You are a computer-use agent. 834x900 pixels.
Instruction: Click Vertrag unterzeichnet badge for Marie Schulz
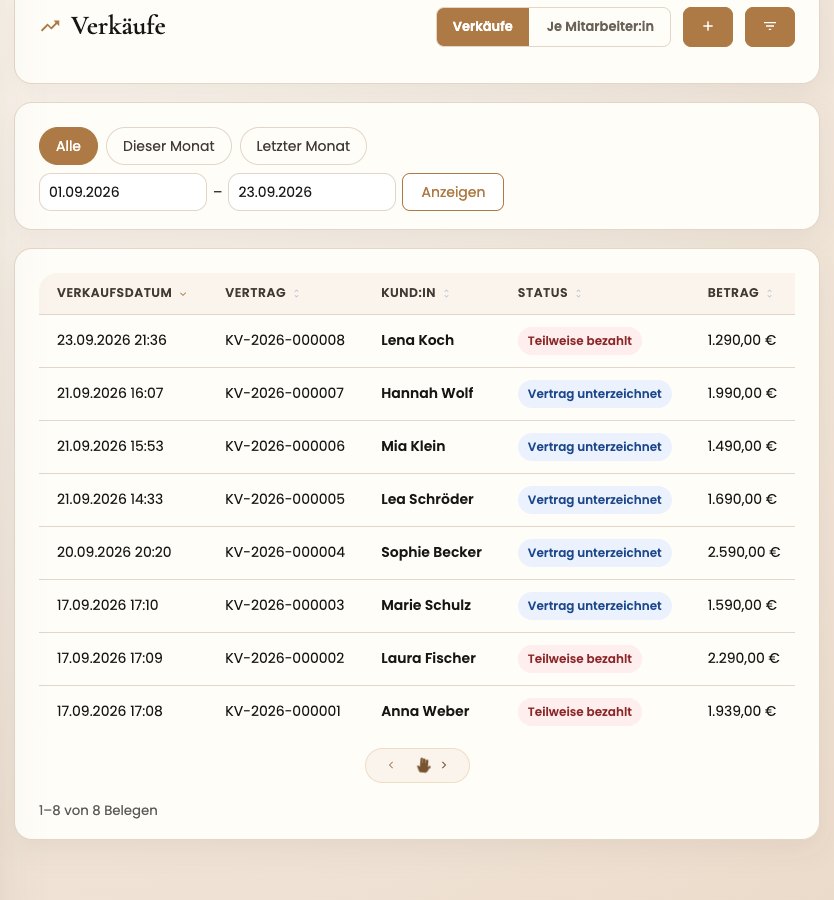click(x=595, y=606)
